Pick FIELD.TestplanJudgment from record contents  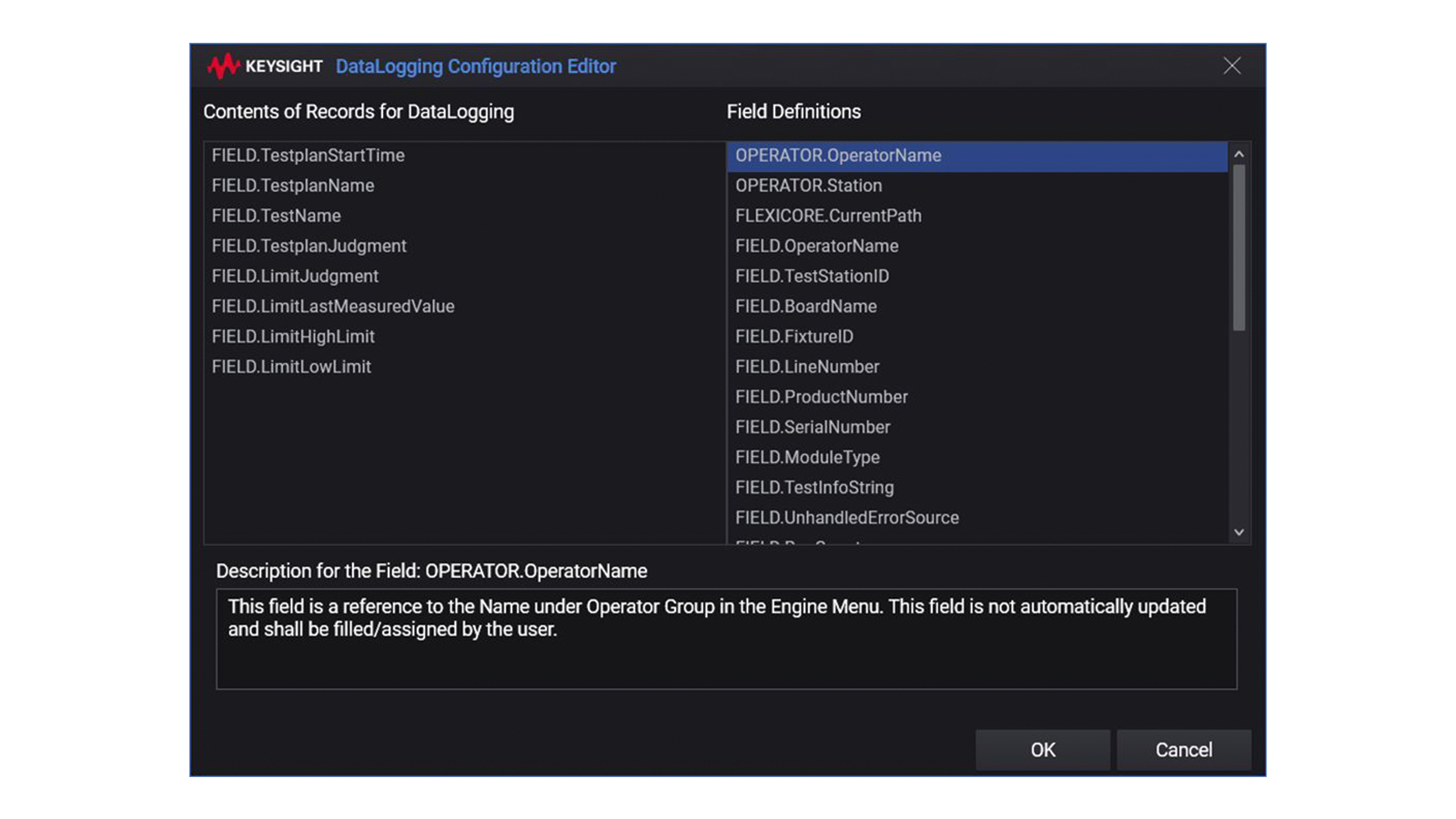coord(308,246)
